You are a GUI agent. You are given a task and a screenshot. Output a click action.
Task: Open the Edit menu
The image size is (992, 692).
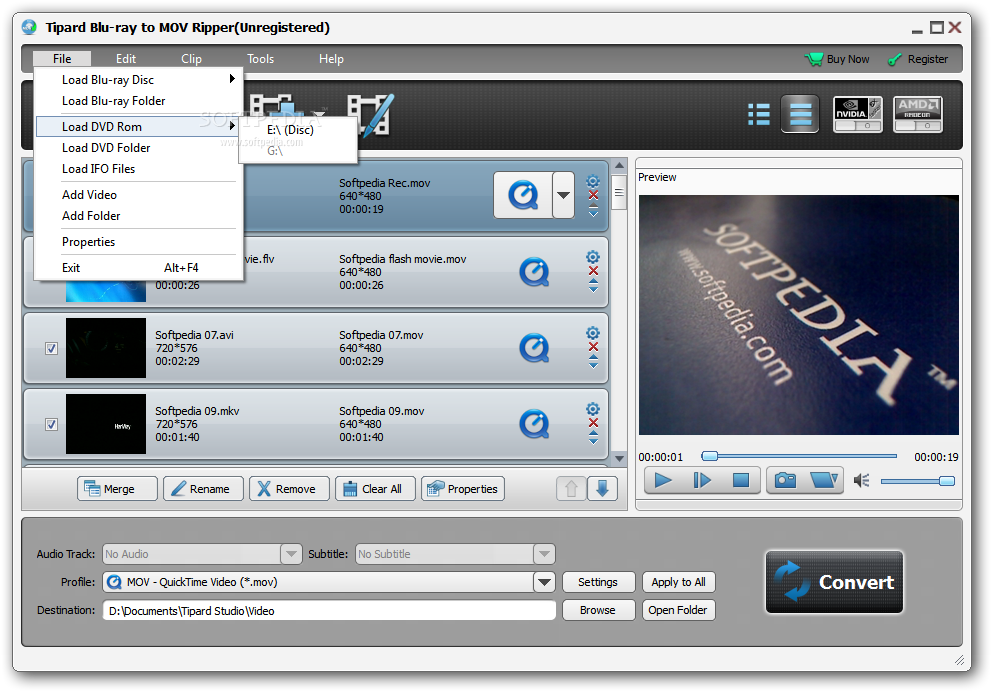point(125,59)
